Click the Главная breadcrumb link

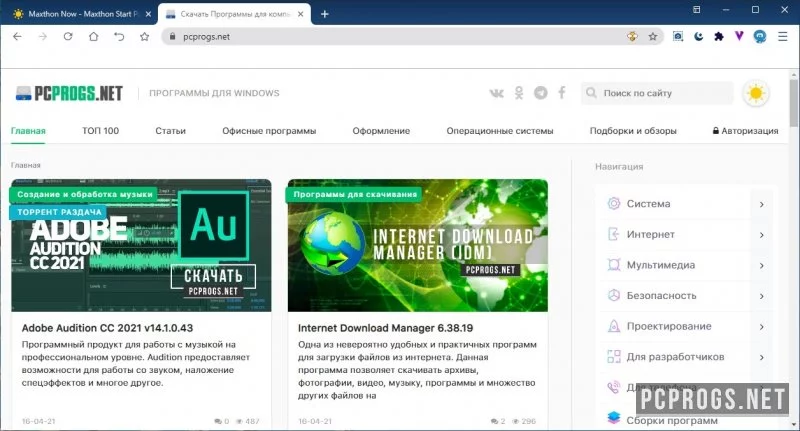(x=26, y=165)
